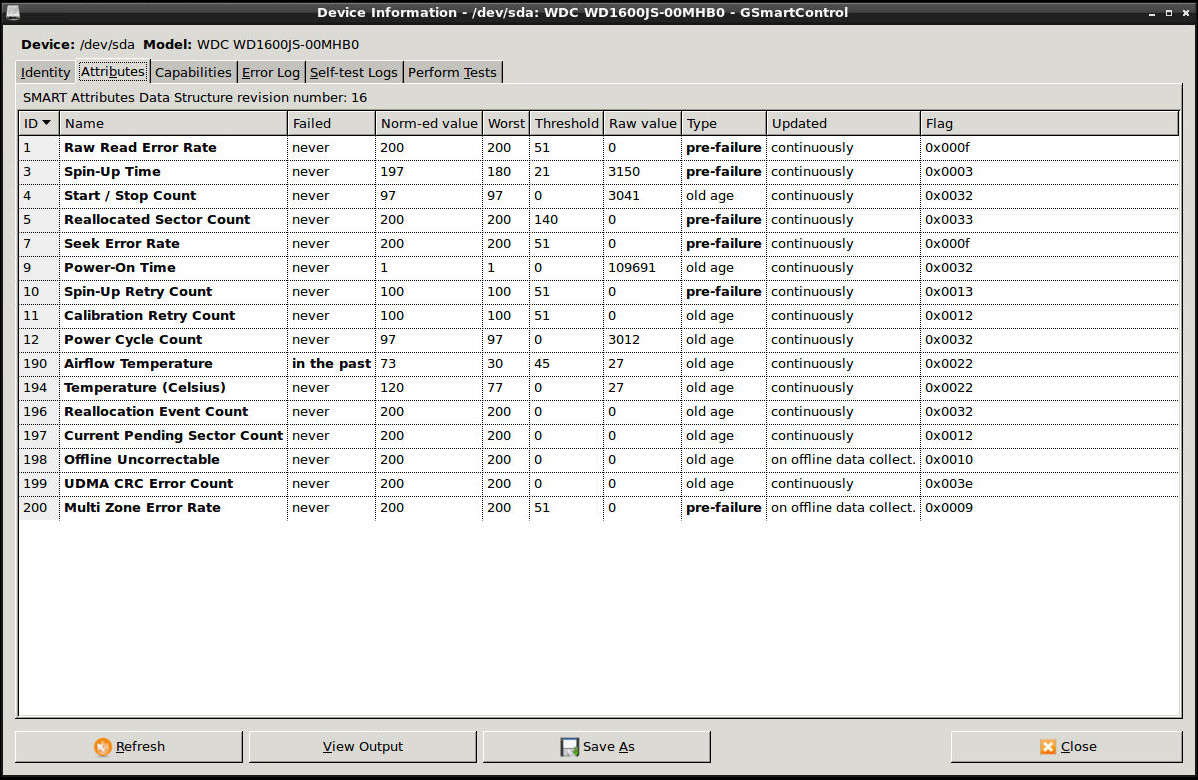
Task: Open the window menu in title bar
Action: coord(11,12)
